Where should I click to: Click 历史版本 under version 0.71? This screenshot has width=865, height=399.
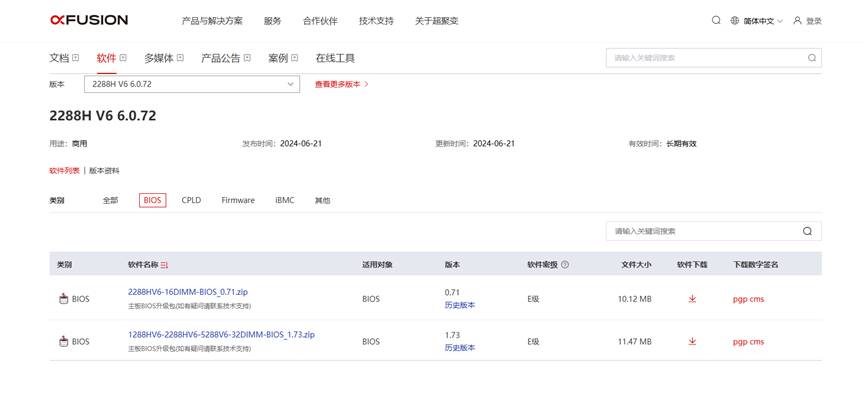460,305
